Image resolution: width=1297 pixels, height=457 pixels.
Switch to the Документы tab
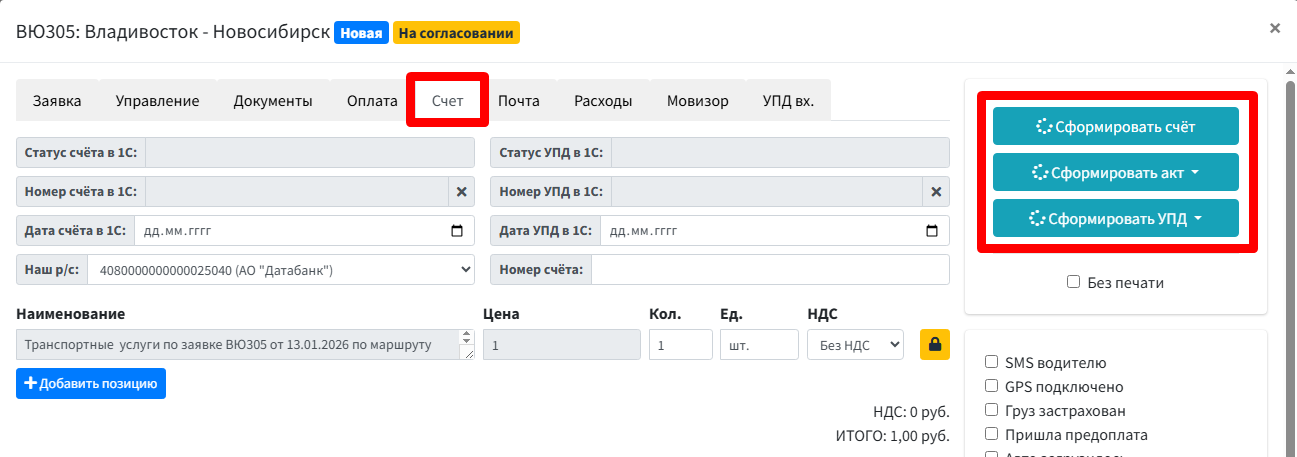(272, 100)
